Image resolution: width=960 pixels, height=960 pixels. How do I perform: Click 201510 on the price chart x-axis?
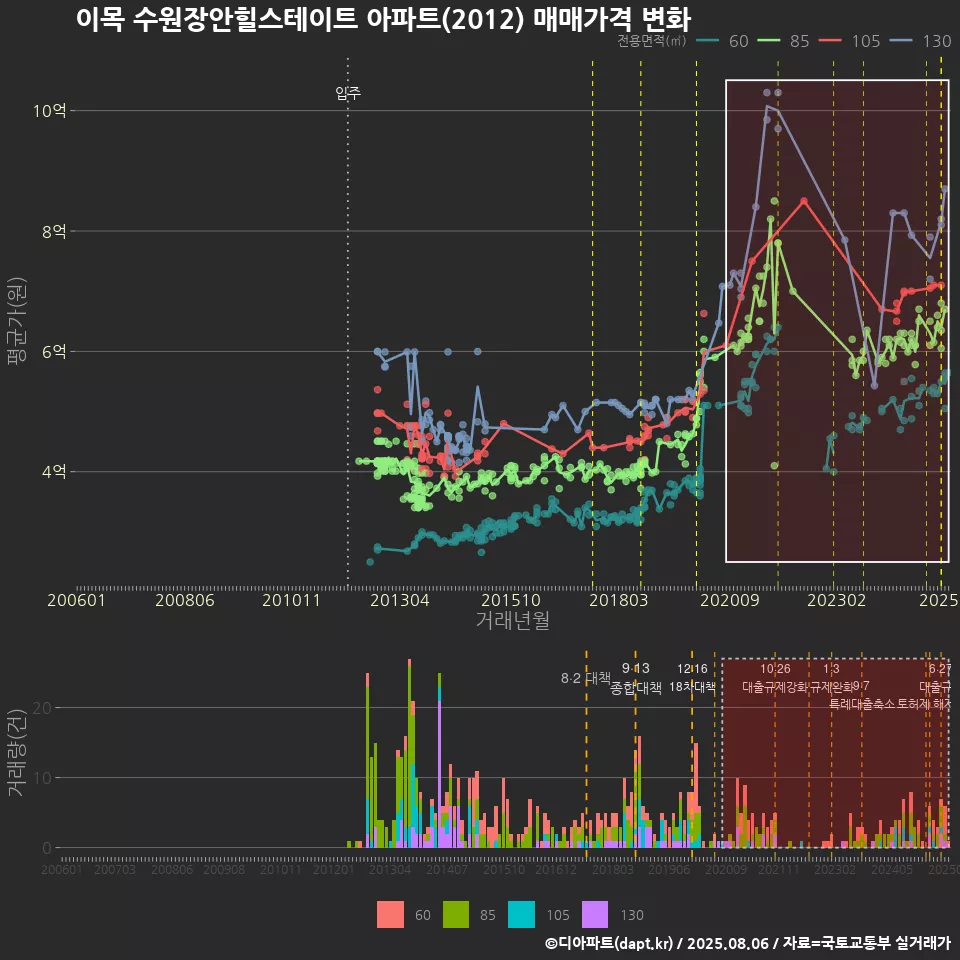pyautogui.click(x=511, y=600)
